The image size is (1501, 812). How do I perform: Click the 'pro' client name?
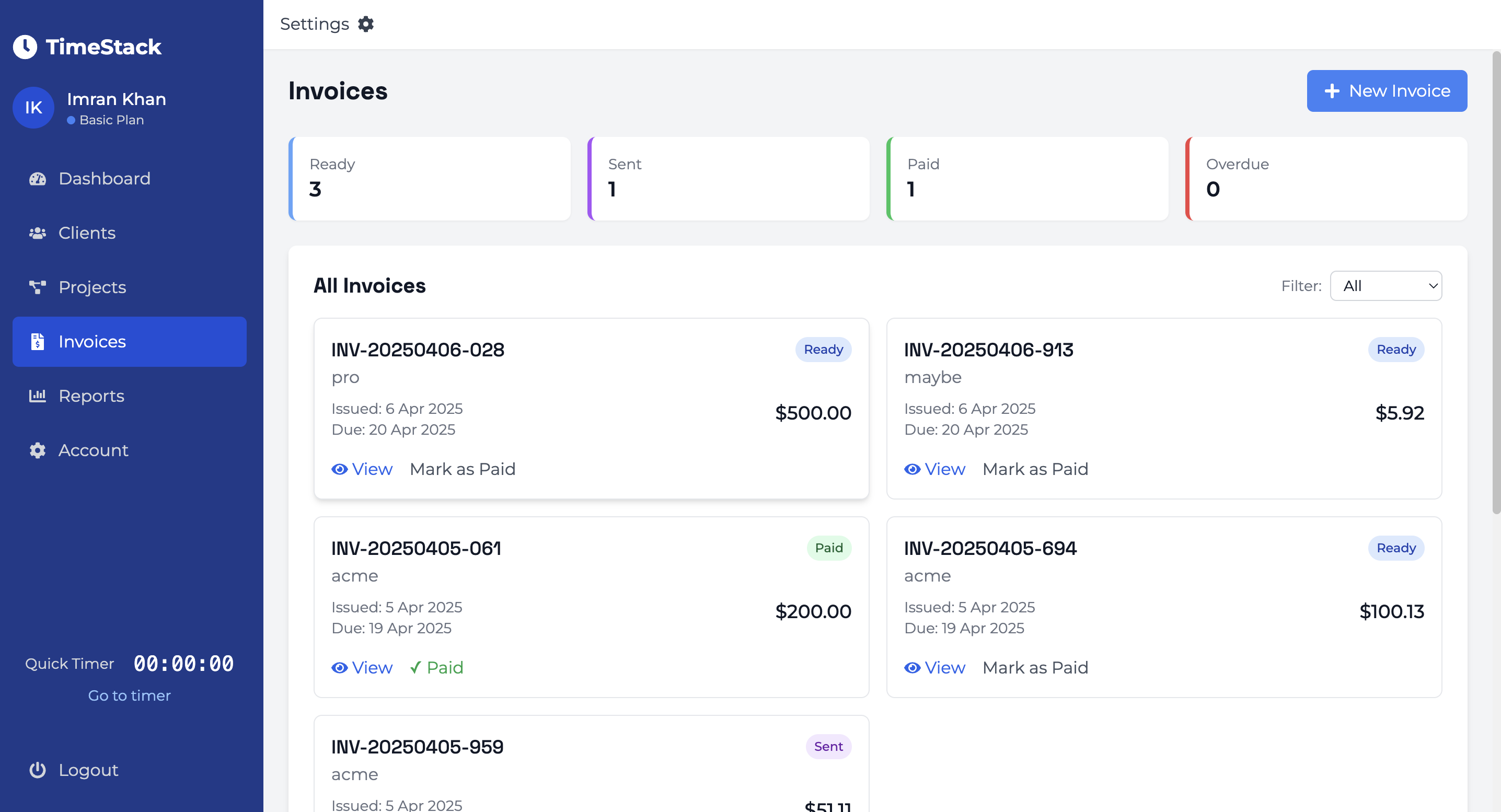[x=345, y=377]
